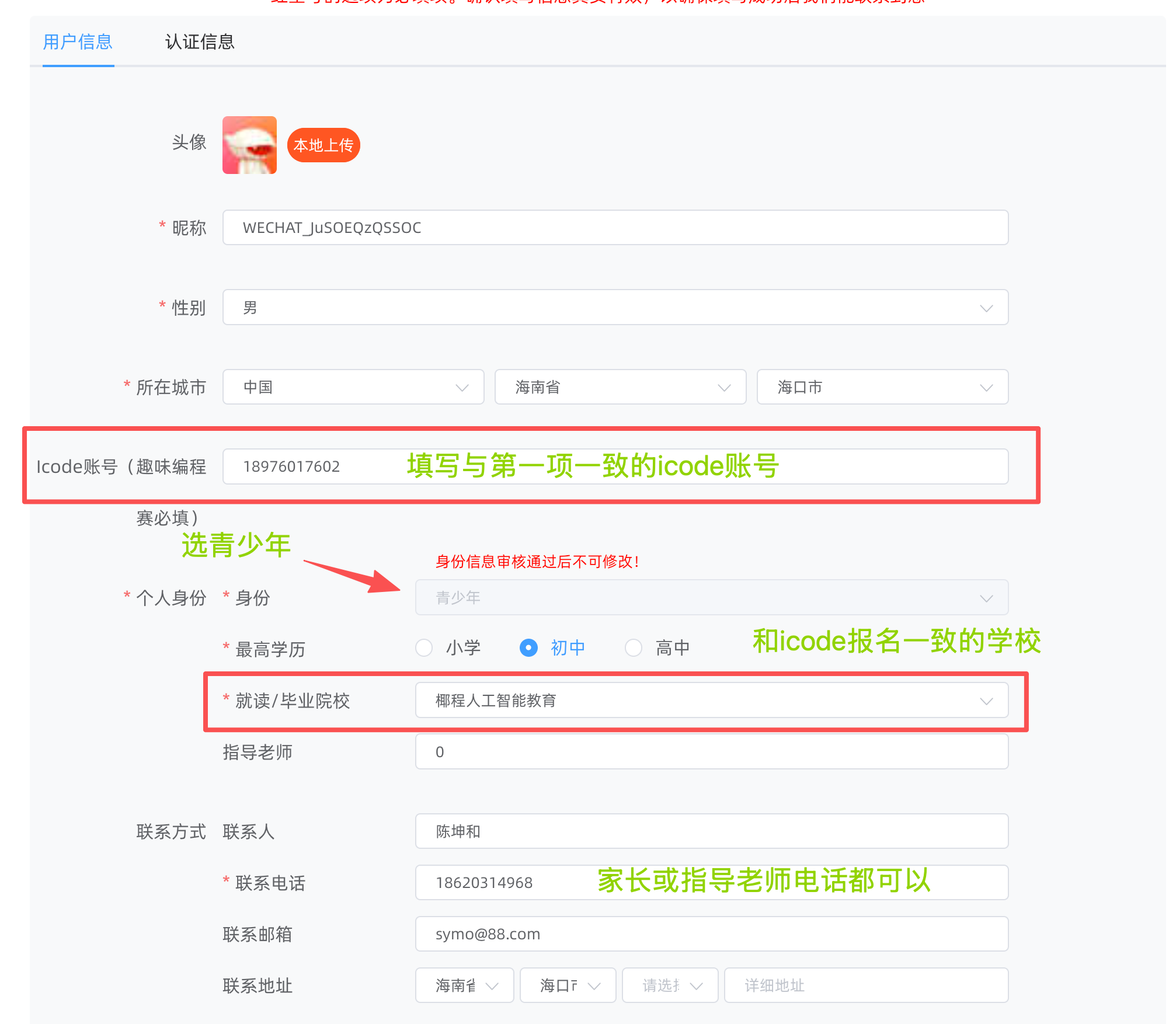This screenshot has width=1176, height=1024.
Task: Select the 高中 education radio button
Action: pyautogui.click(x=634, y=648)
